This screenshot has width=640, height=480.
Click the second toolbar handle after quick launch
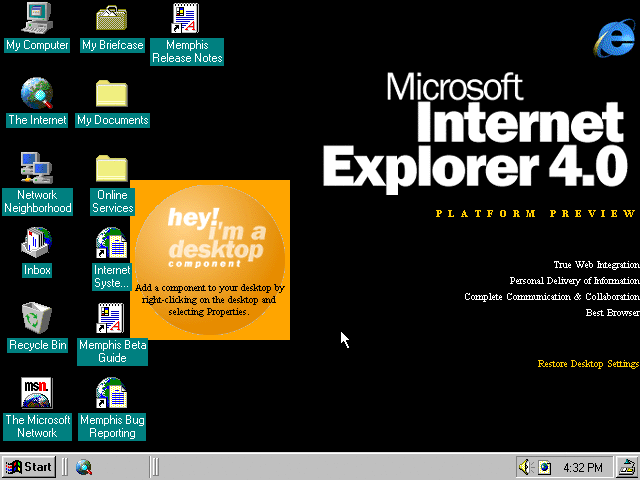(x=154, y=467)
